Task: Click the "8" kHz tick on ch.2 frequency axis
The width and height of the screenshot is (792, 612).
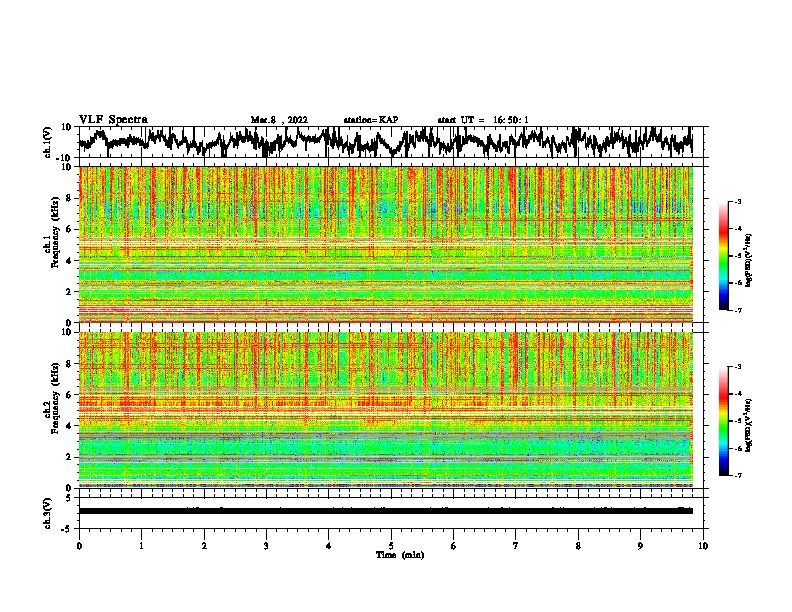Action: (x=69, y=364)
